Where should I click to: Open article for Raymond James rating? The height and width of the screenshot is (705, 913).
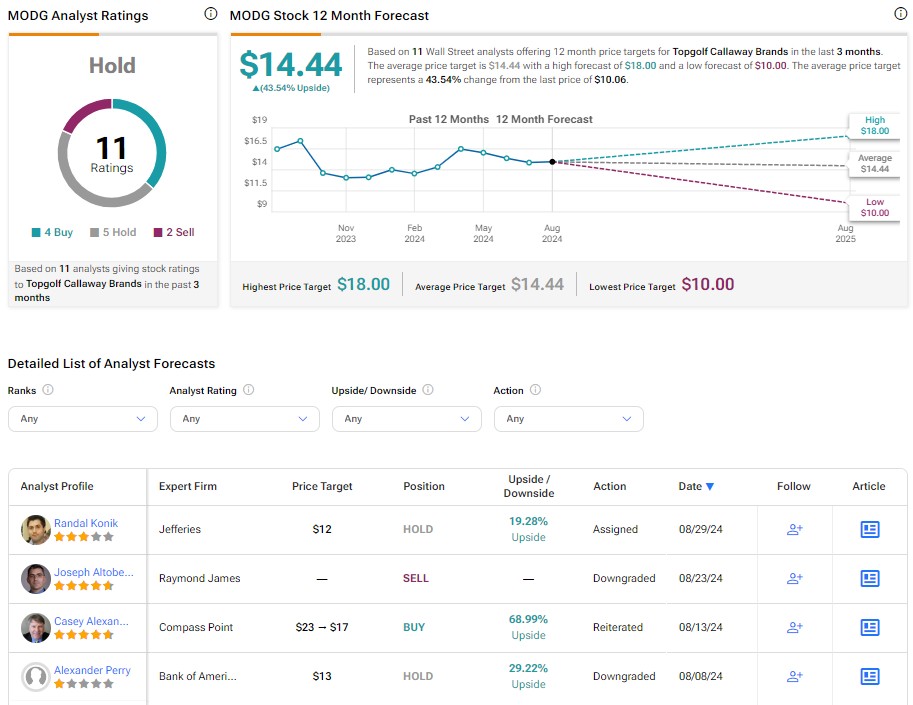tap(869, 578)
